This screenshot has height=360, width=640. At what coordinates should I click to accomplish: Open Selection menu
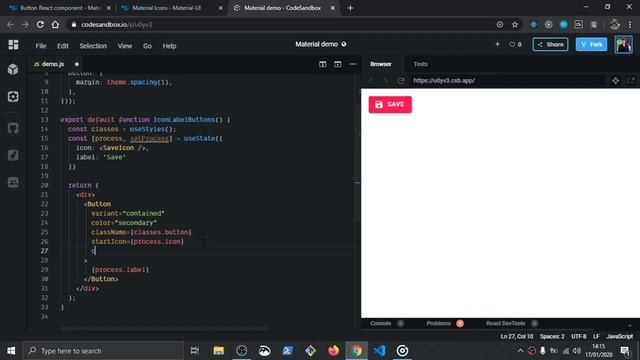coord(93,46)
